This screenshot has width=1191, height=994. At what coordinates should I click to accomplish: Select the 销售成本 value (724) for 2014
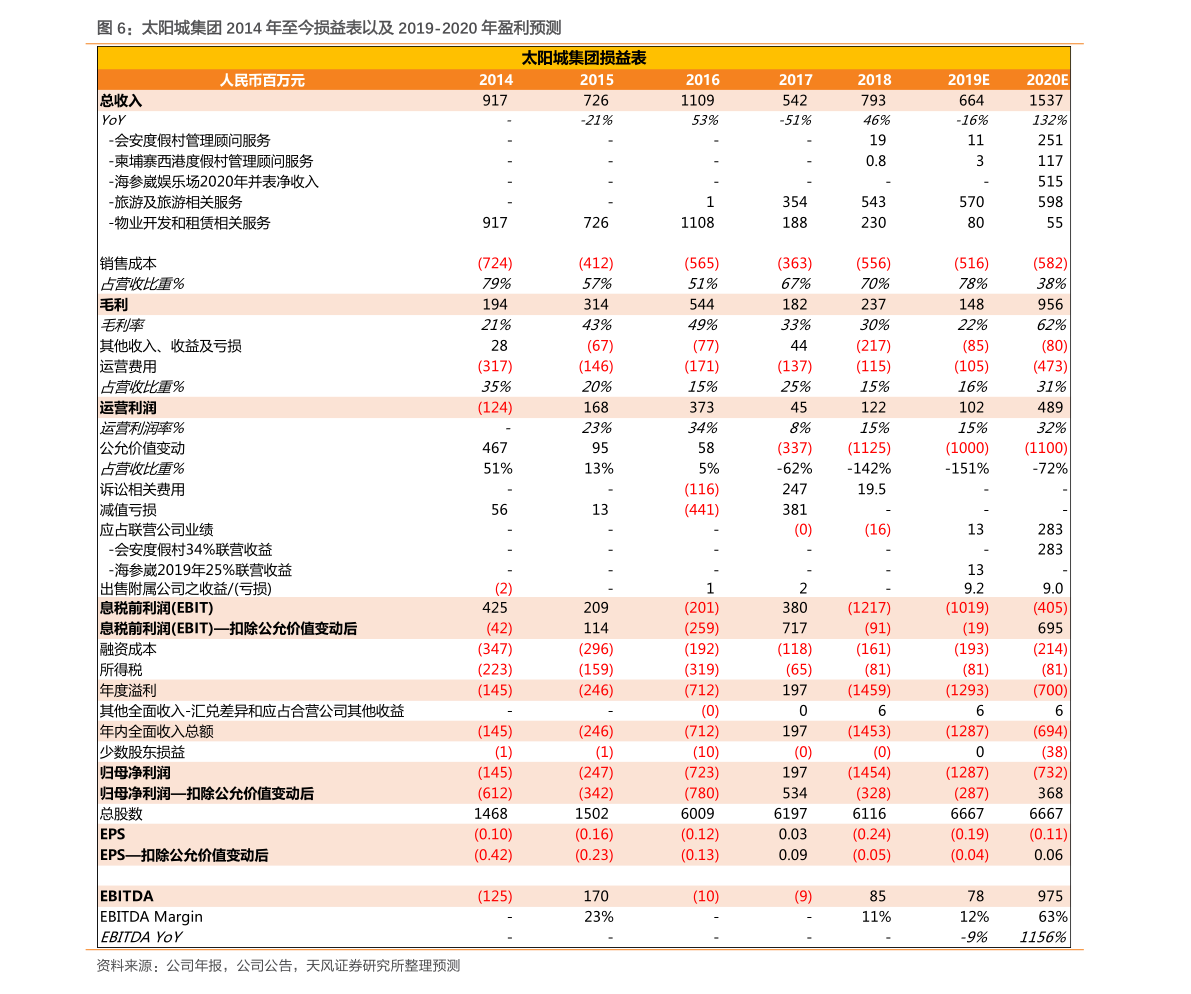pos(494,263)
